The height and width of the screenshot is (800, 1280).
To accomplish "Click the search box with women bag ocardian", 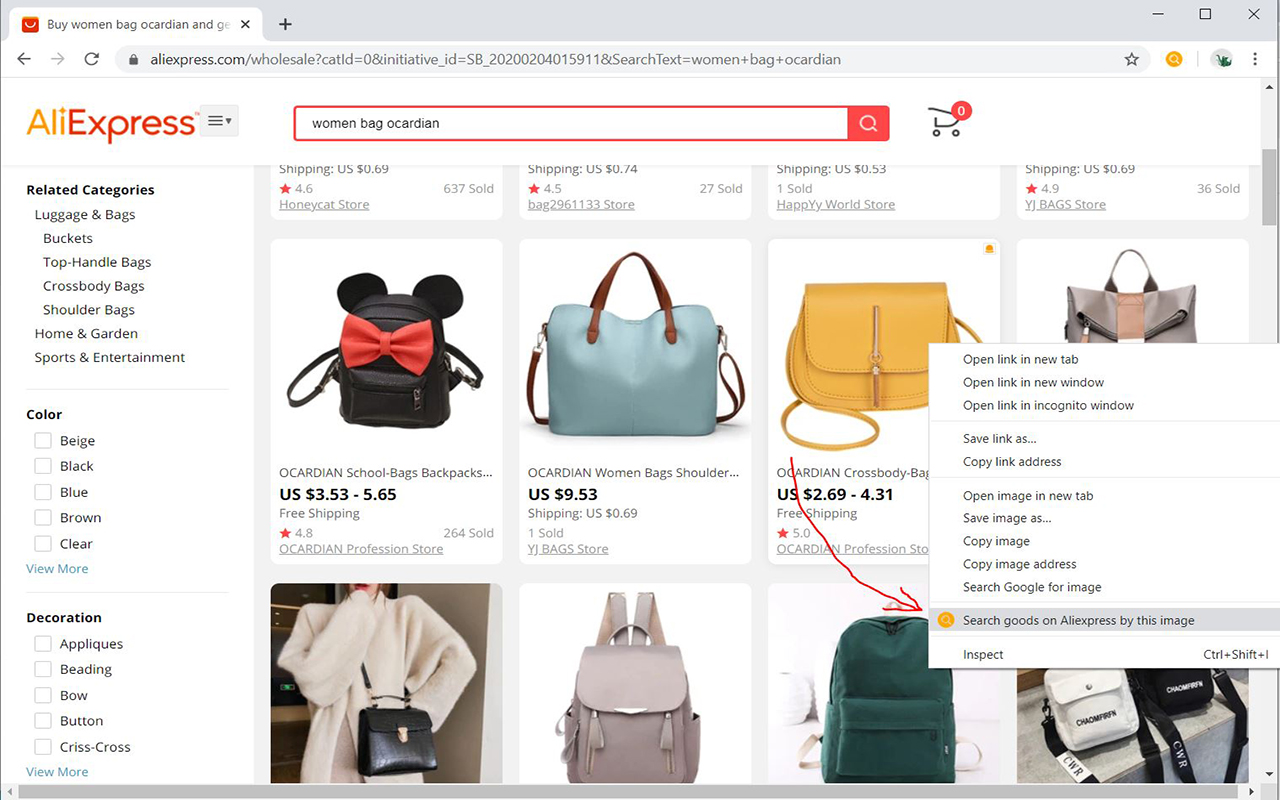I will coord(571,124).
